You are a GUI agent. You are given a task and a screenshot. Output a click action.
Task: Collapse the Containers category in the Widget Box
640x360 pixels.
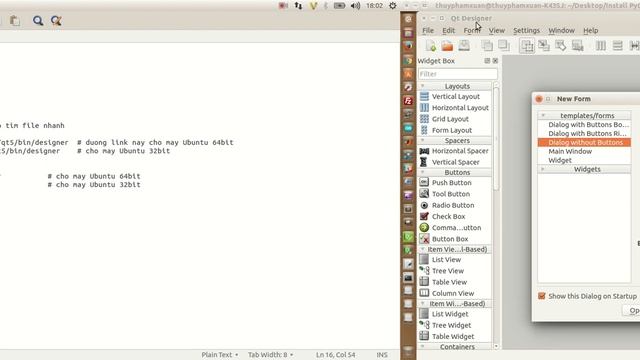tap(423, 347)
